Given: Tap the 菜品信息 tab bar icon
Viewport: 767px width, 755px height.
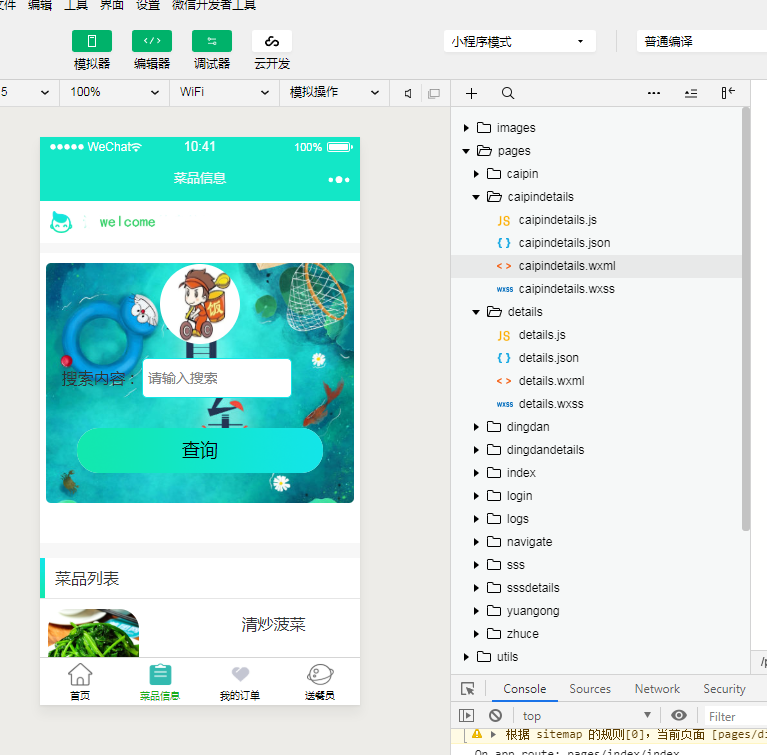Looking at the screenshot, I should point(160,675).
